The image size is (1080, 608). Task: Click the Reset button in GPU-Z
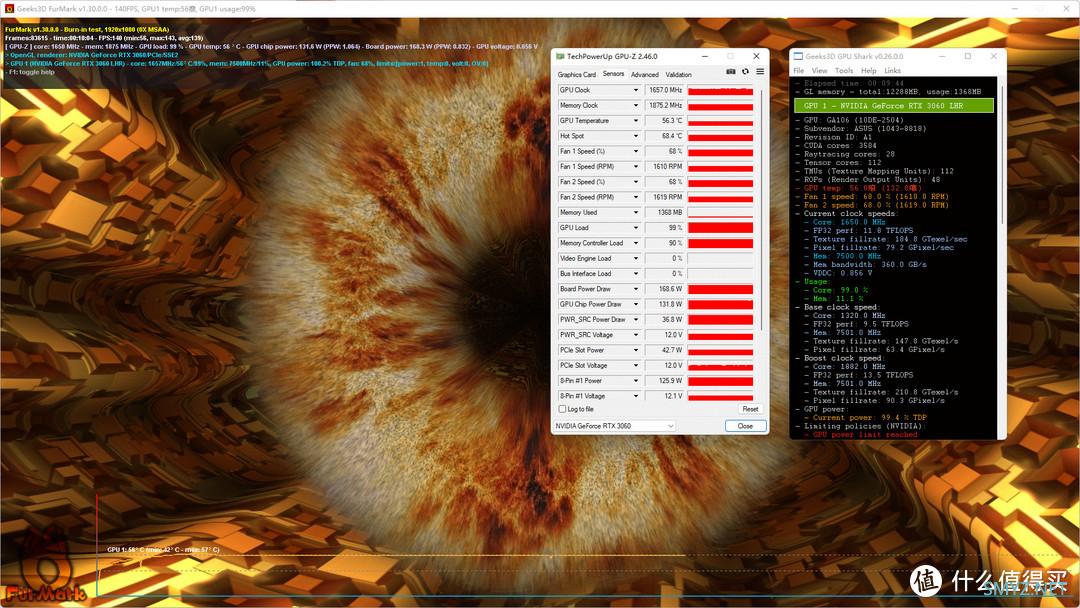point(750,409)
